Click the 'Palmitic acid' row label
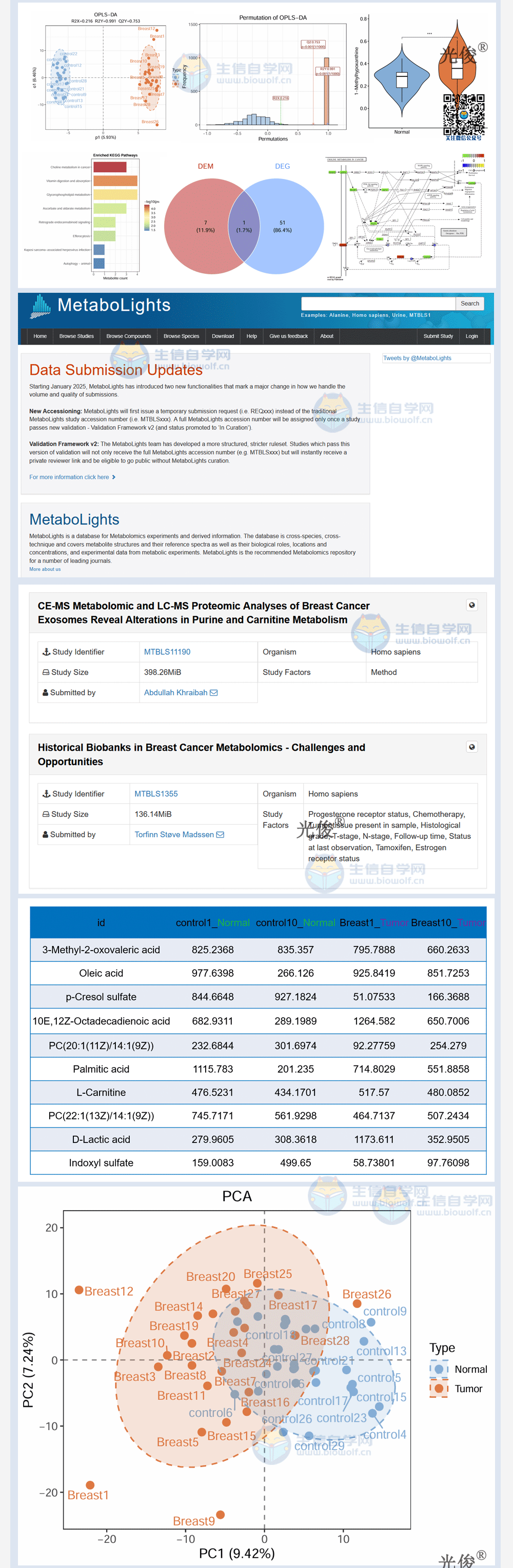The width and height of the screenshot is (513, 1568). [101, 1069]
